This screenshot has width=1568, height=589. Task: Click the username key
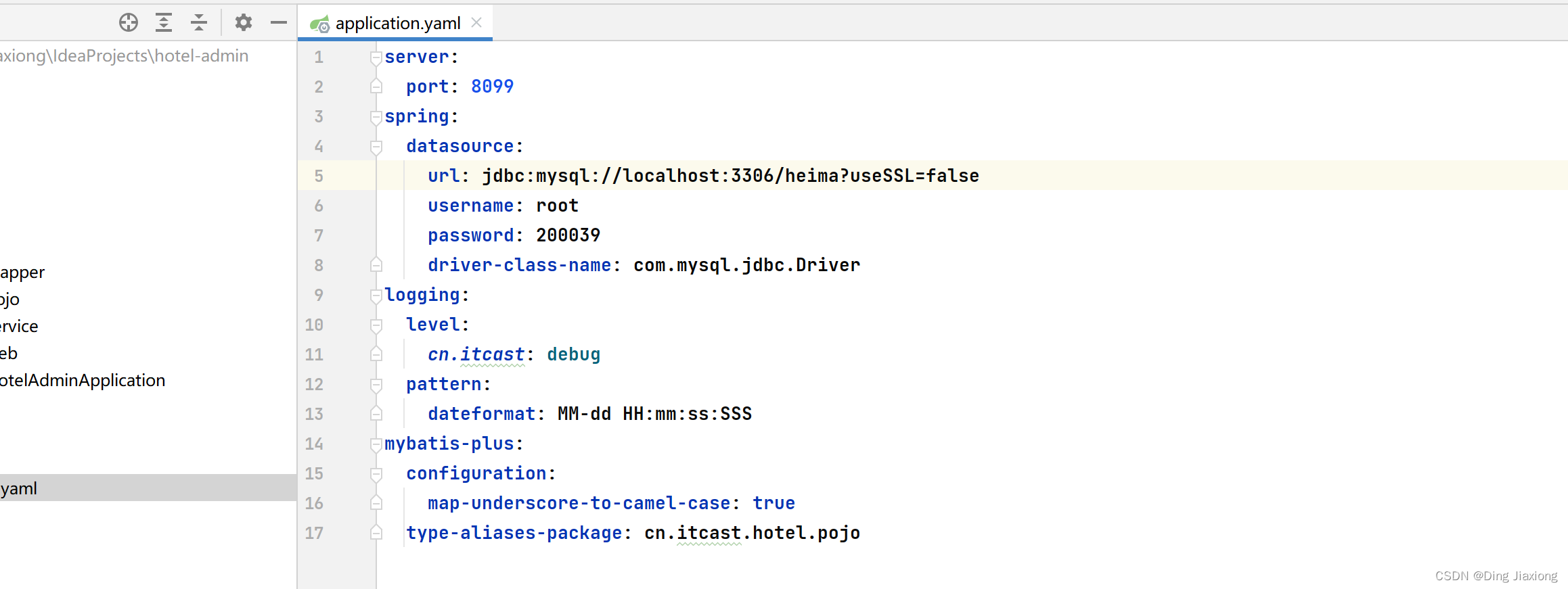[x=471, y=206]
